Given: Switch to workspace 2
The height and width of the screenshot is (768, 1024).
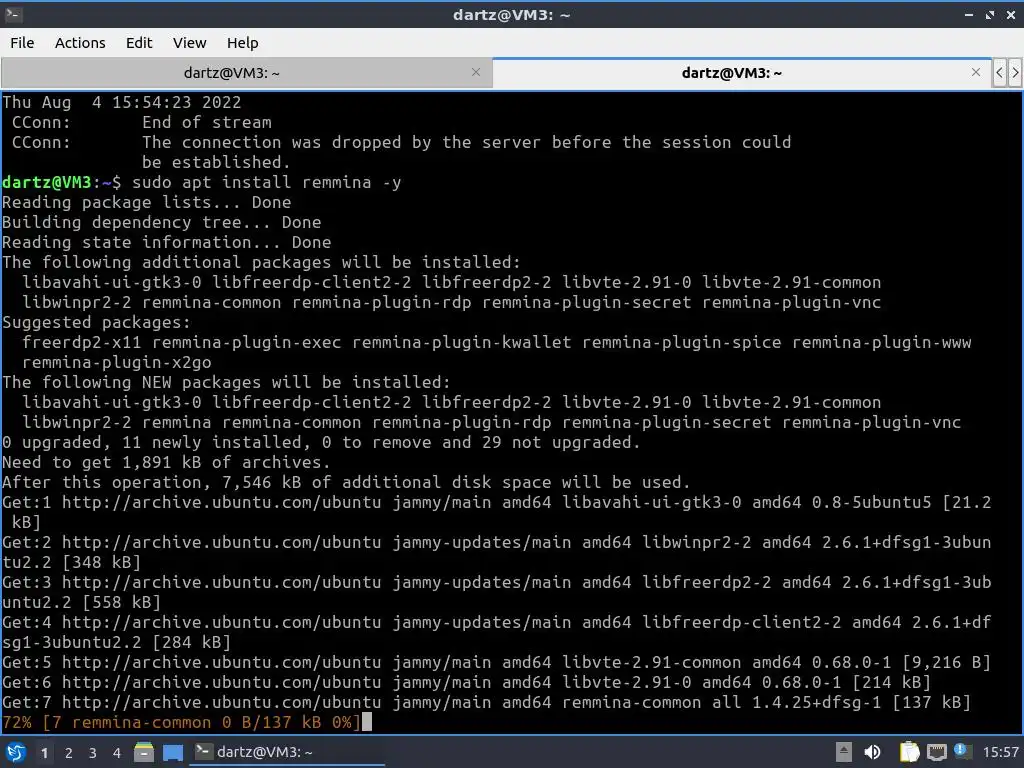Looking at the screenshot, I should point(69,753).
